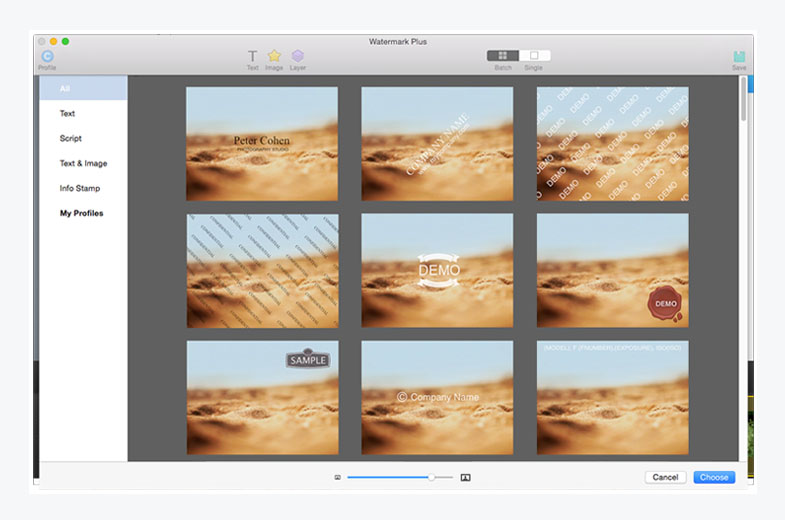The image size is (785, 520).
Task: Pick the red DEMO seal template
Action: (612, 270)
